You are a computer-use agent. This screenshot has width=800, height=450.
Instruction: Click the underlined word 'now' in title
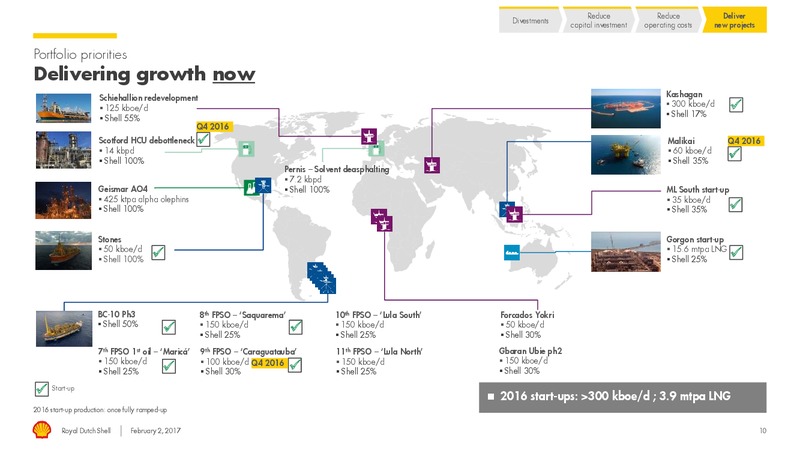234,74
